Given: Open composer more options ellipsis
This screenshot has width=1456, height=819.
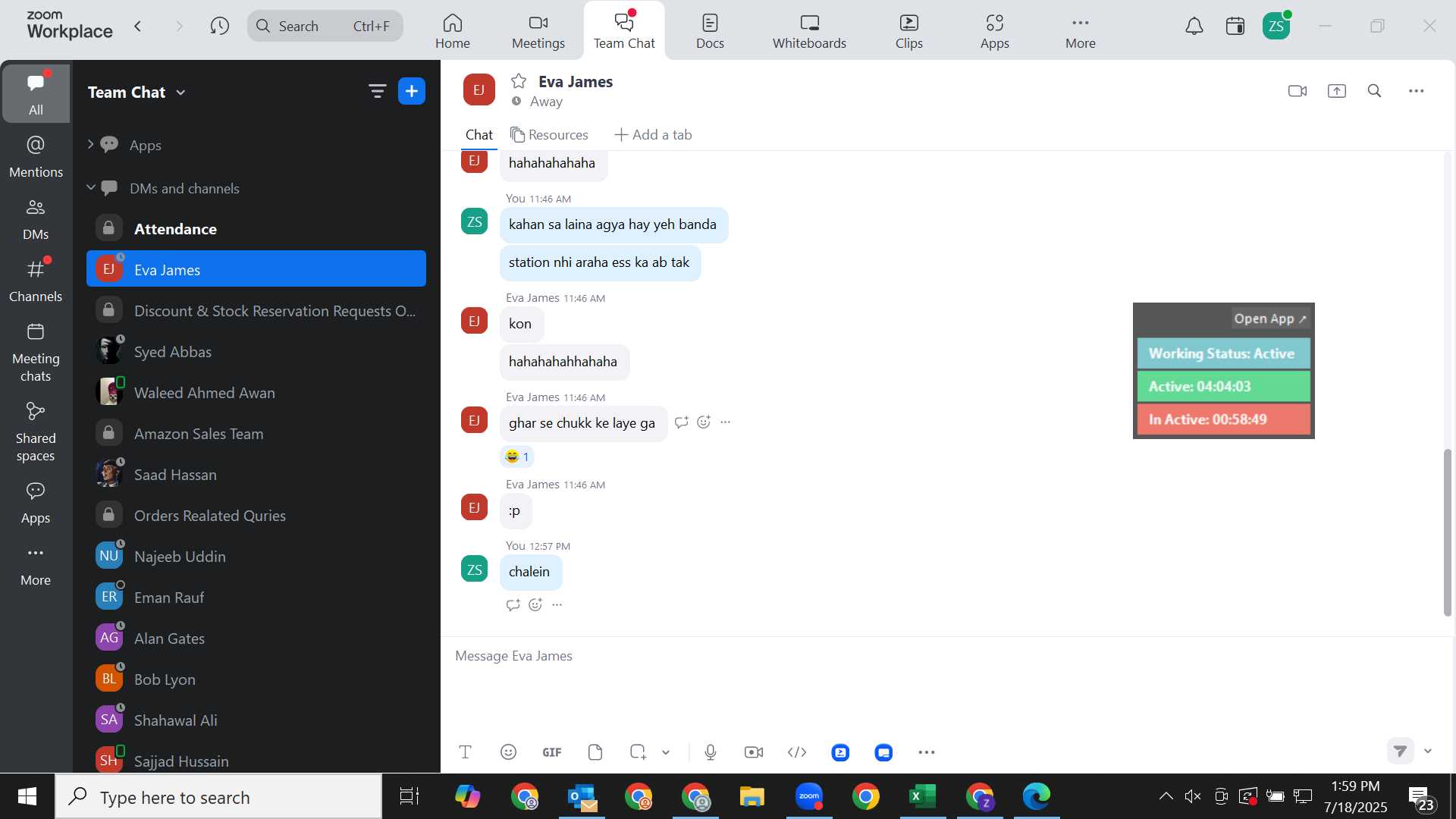Looking at the screenshot, I should (927, 752).
